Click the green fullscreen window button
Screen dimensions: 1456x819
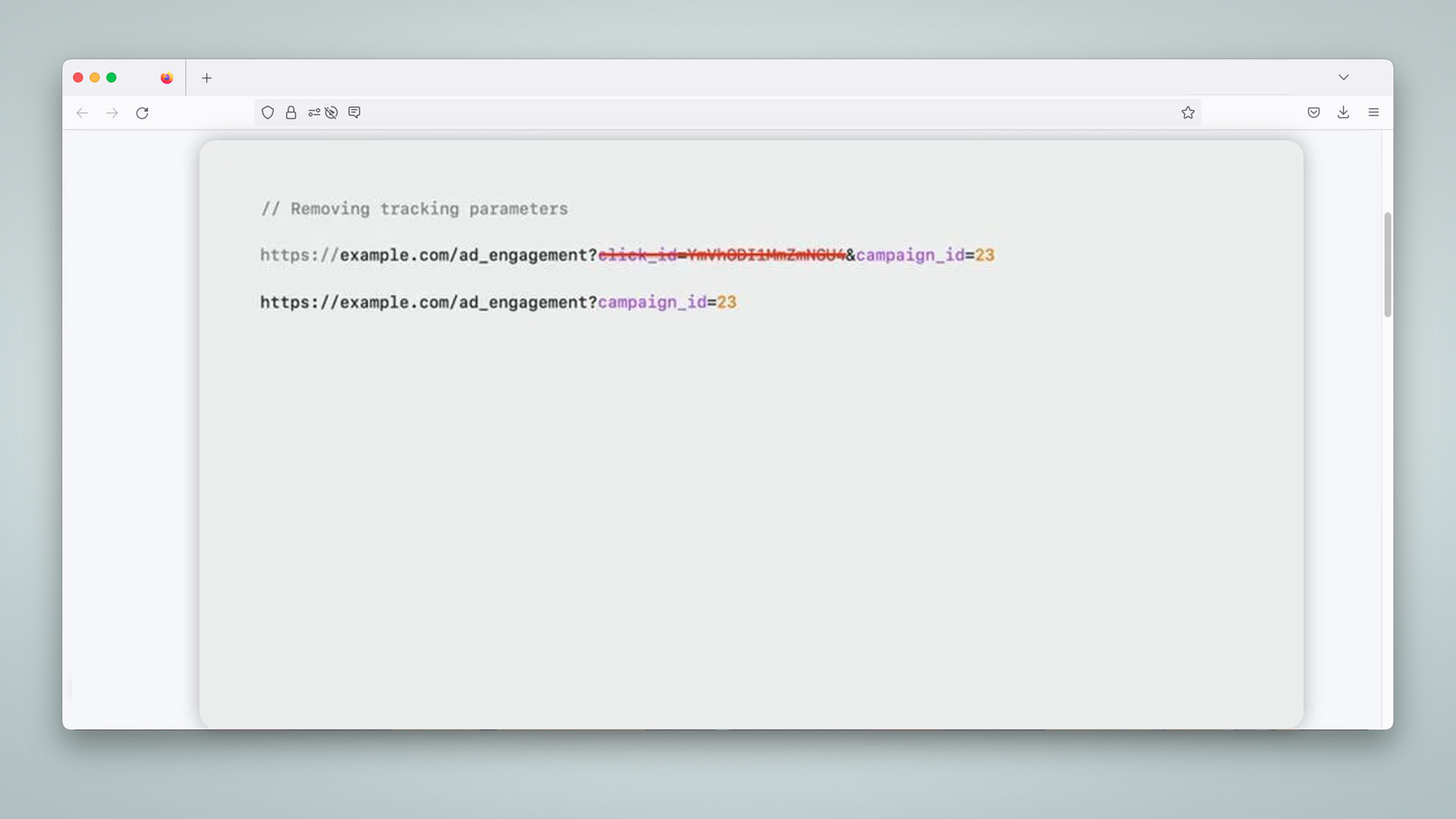point(111,77)
